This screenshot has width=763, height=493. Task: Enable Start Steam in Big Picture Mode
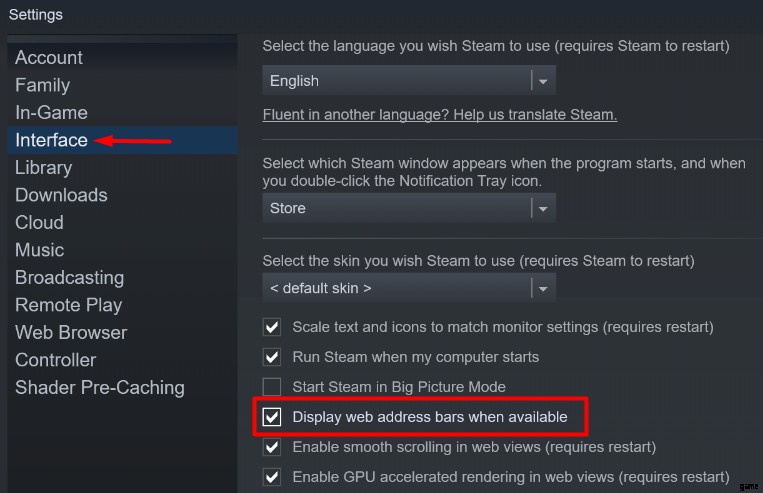[x=272, y=387]
